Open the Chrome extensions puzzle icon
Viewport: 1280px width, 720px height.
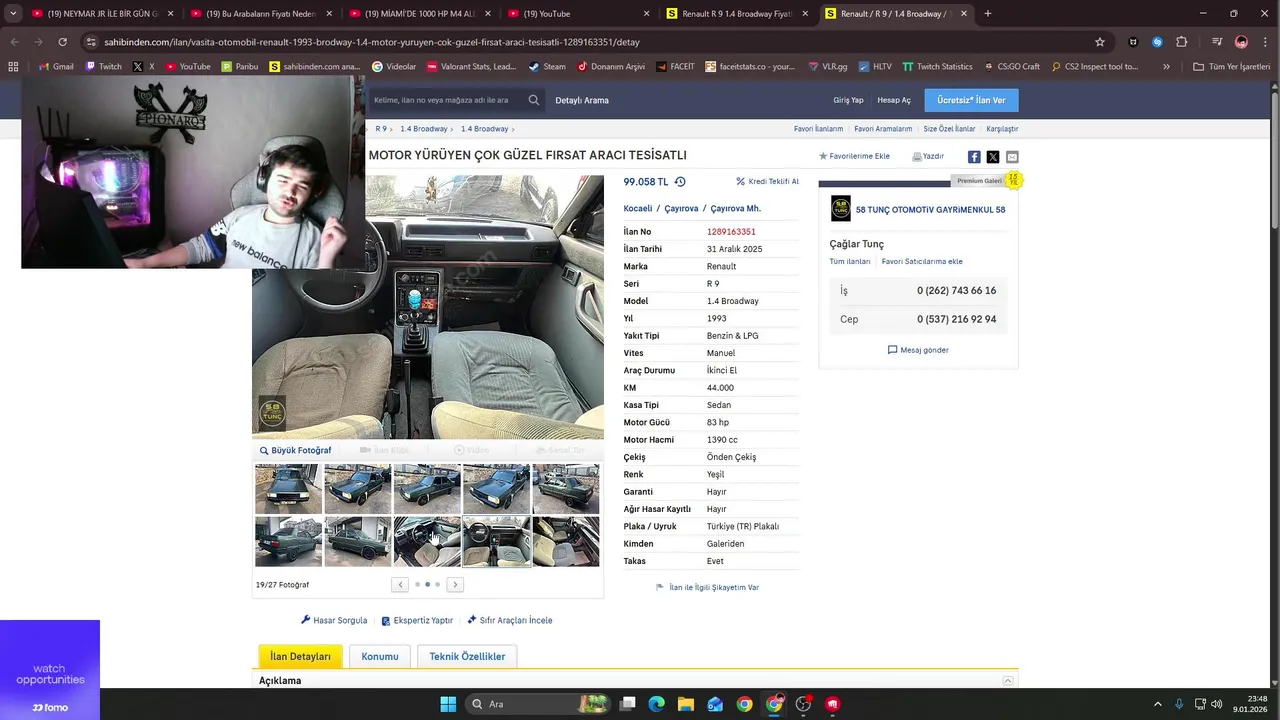1182,42
